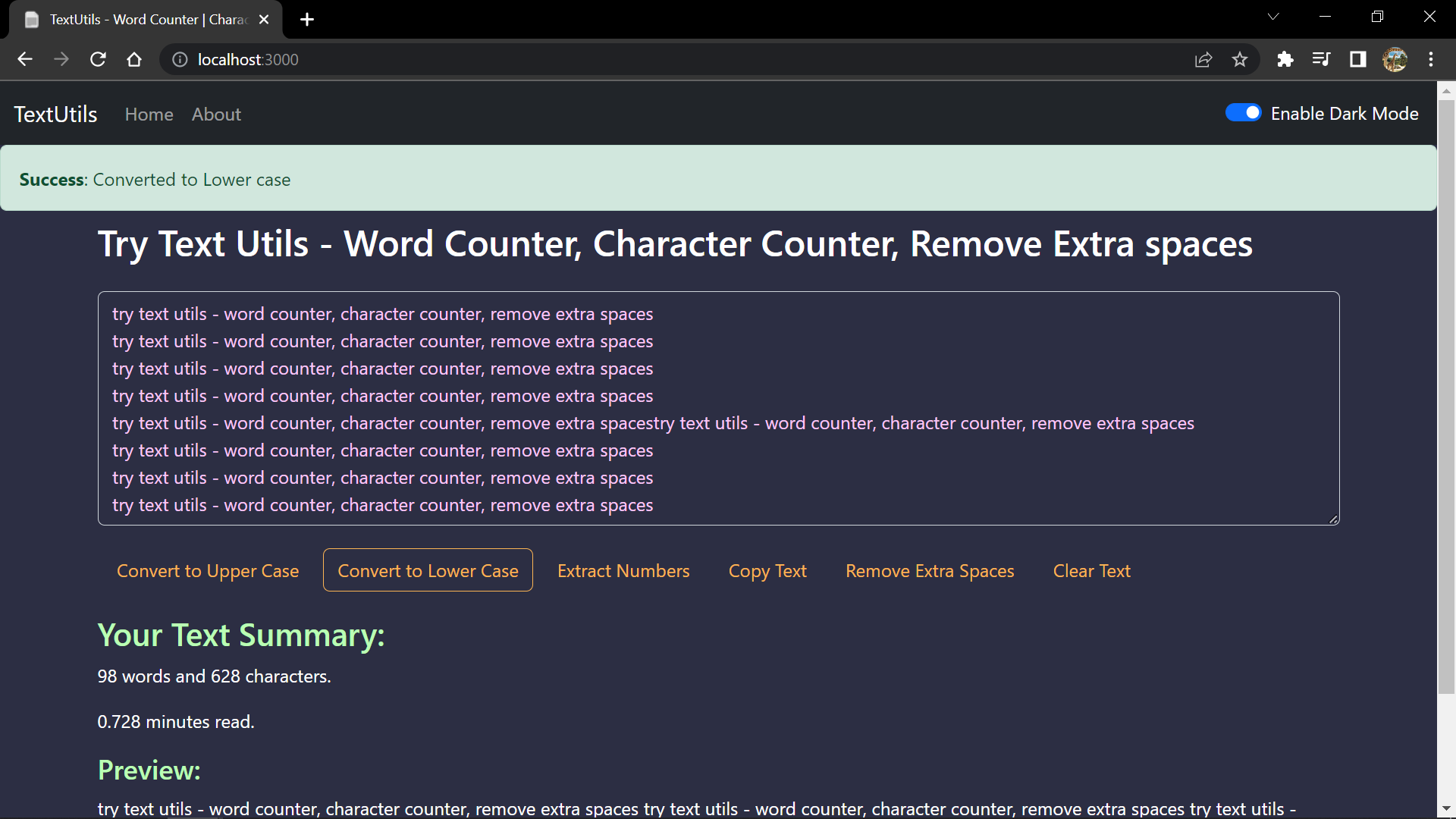Toggle the Enable Dark Mode switch
Image resolution: width=1456 pixels, height=819 pixels.
(x=1242, y=112)
